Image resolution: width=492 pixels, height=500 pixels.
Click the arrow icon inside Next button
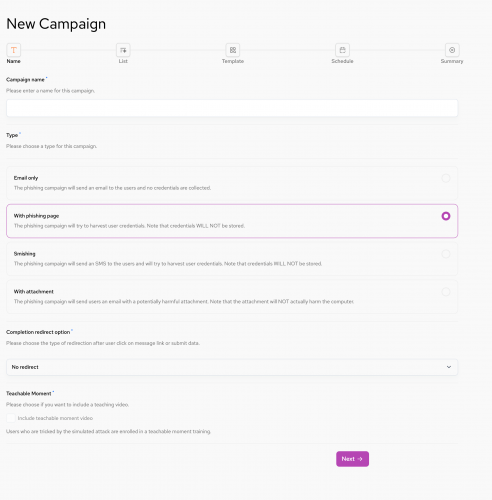360,459
